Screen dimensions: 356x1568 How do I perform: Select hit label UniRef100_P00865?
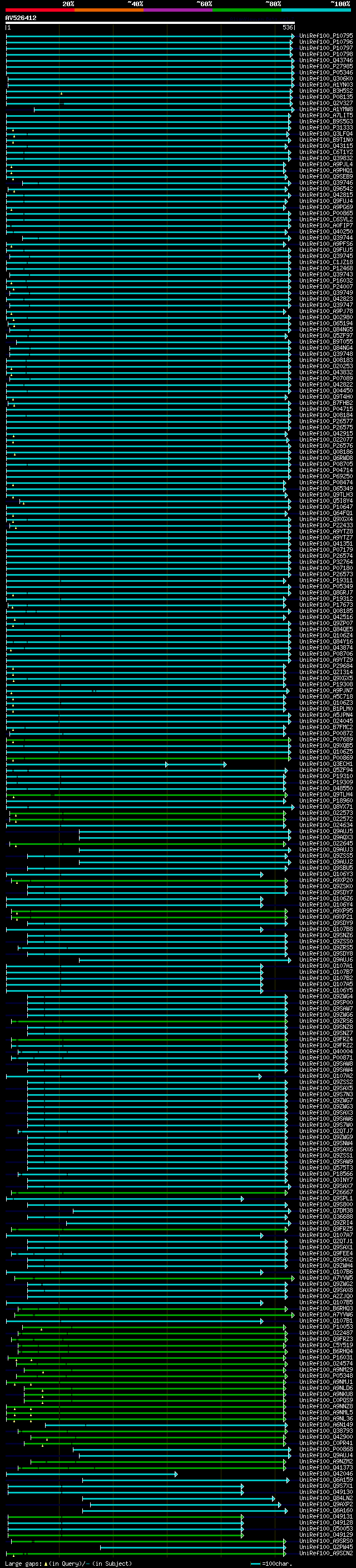(x=326, y=213)
